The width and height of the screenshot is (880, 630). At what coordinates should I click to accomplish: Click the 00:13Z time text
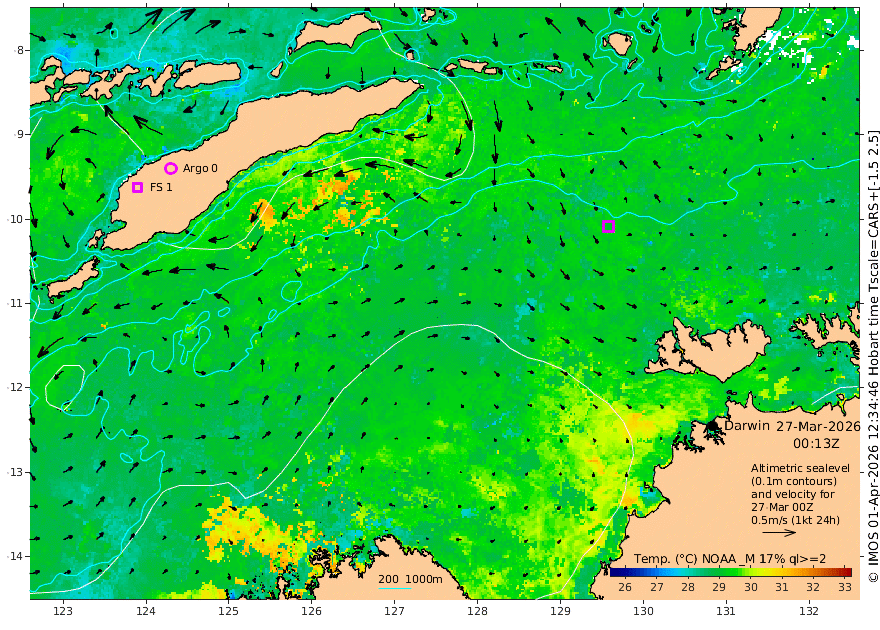(x=816, y=443)
